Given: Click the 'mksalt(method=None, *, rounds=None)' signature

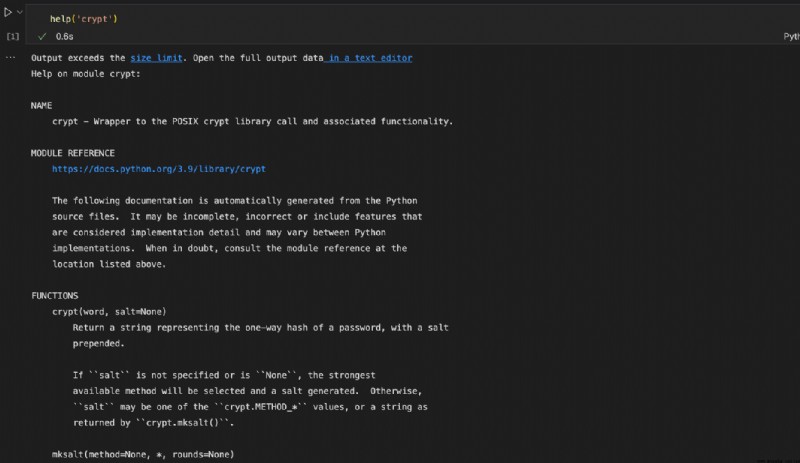Looking at the screenshot, I should tap(143, 454).
